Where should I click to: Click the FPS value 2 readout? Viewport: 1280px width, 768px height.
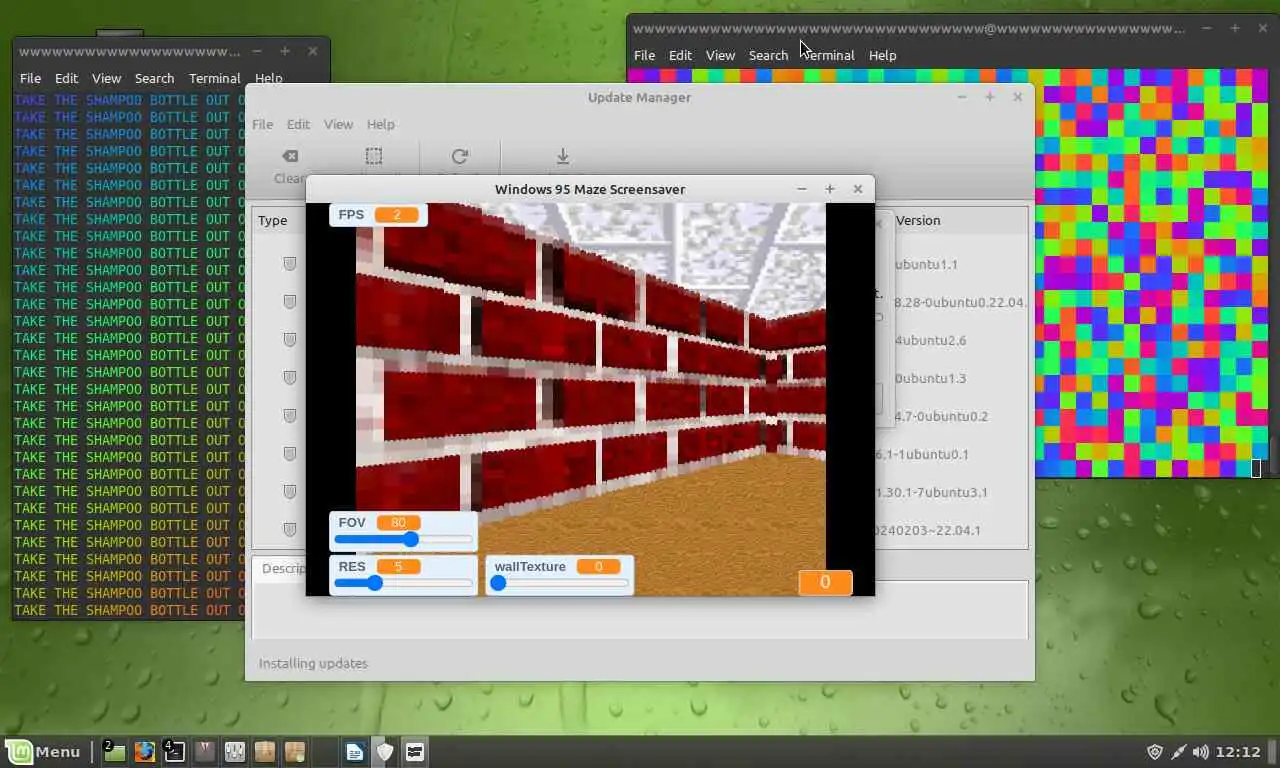(x=396, y=215)
